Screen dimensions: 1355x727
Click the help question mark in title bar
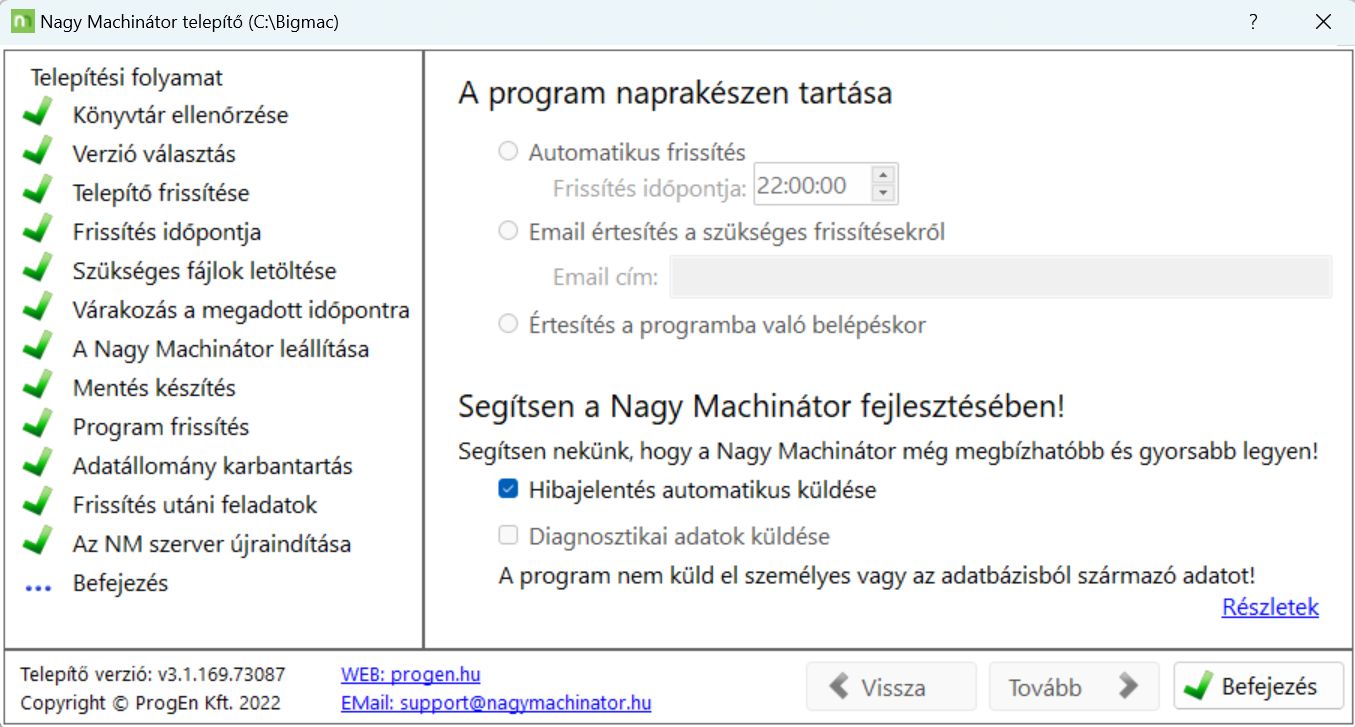tap(1254, 21)
